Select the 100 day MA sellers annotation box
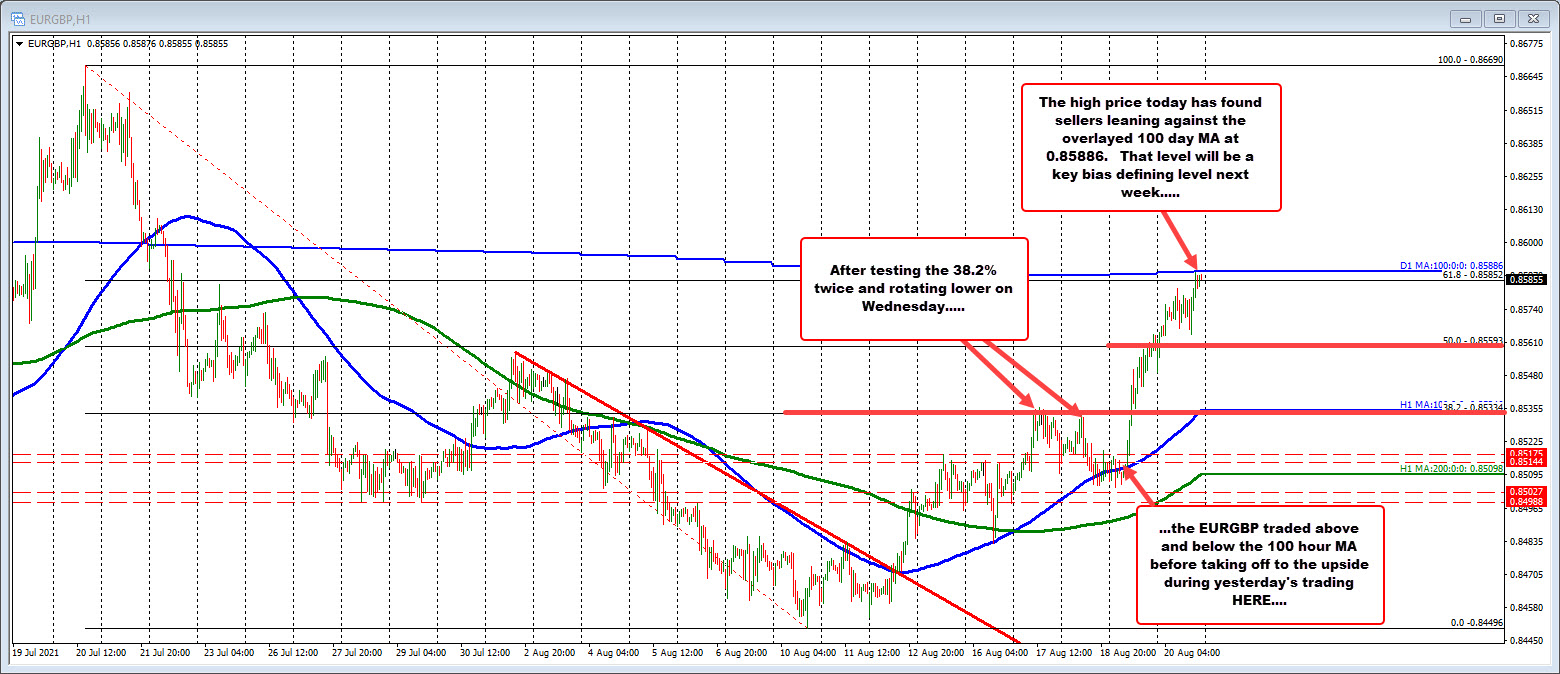The height and width of the screenshot is (674, 1560). [1150, 147]
